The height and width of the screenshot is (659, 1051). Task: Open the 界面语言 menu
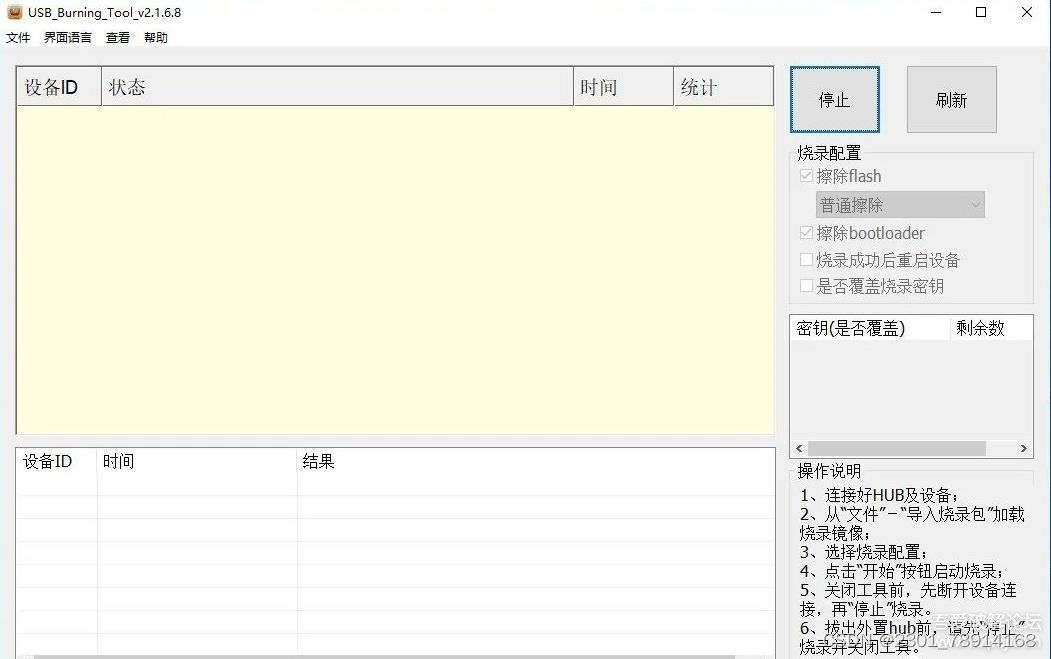pyautogui.click(x=68, y=38)
